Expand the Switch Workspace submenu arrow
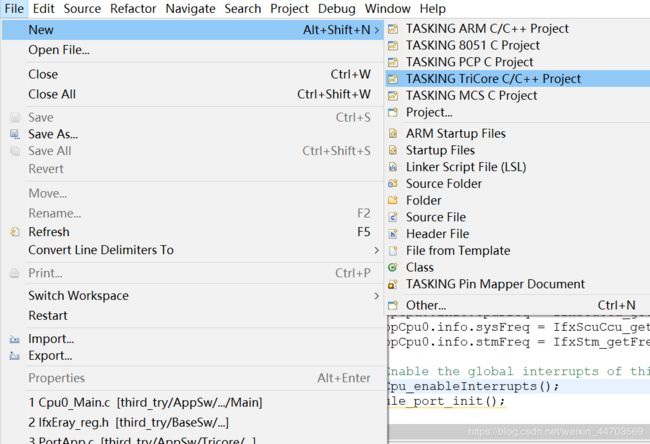 [x=376, y=296]
